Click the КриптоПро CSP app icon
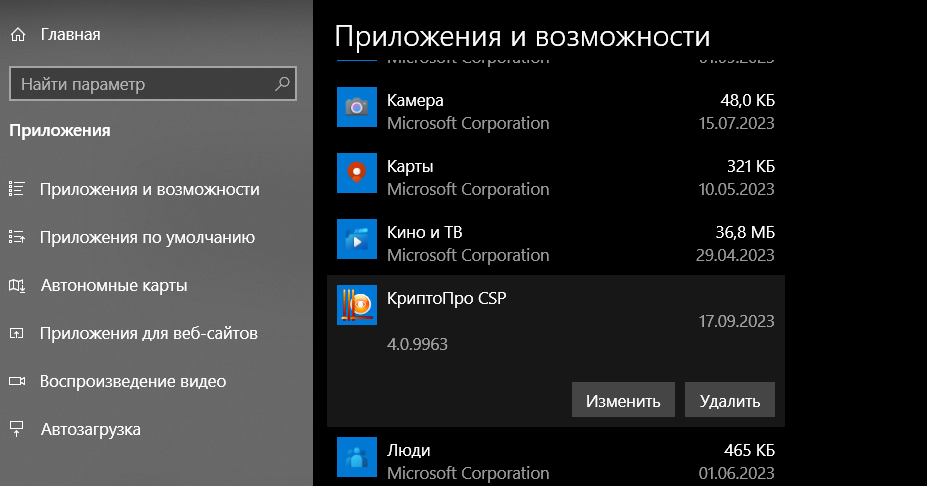This screenshot has width=927, height=486. [356, 305]
